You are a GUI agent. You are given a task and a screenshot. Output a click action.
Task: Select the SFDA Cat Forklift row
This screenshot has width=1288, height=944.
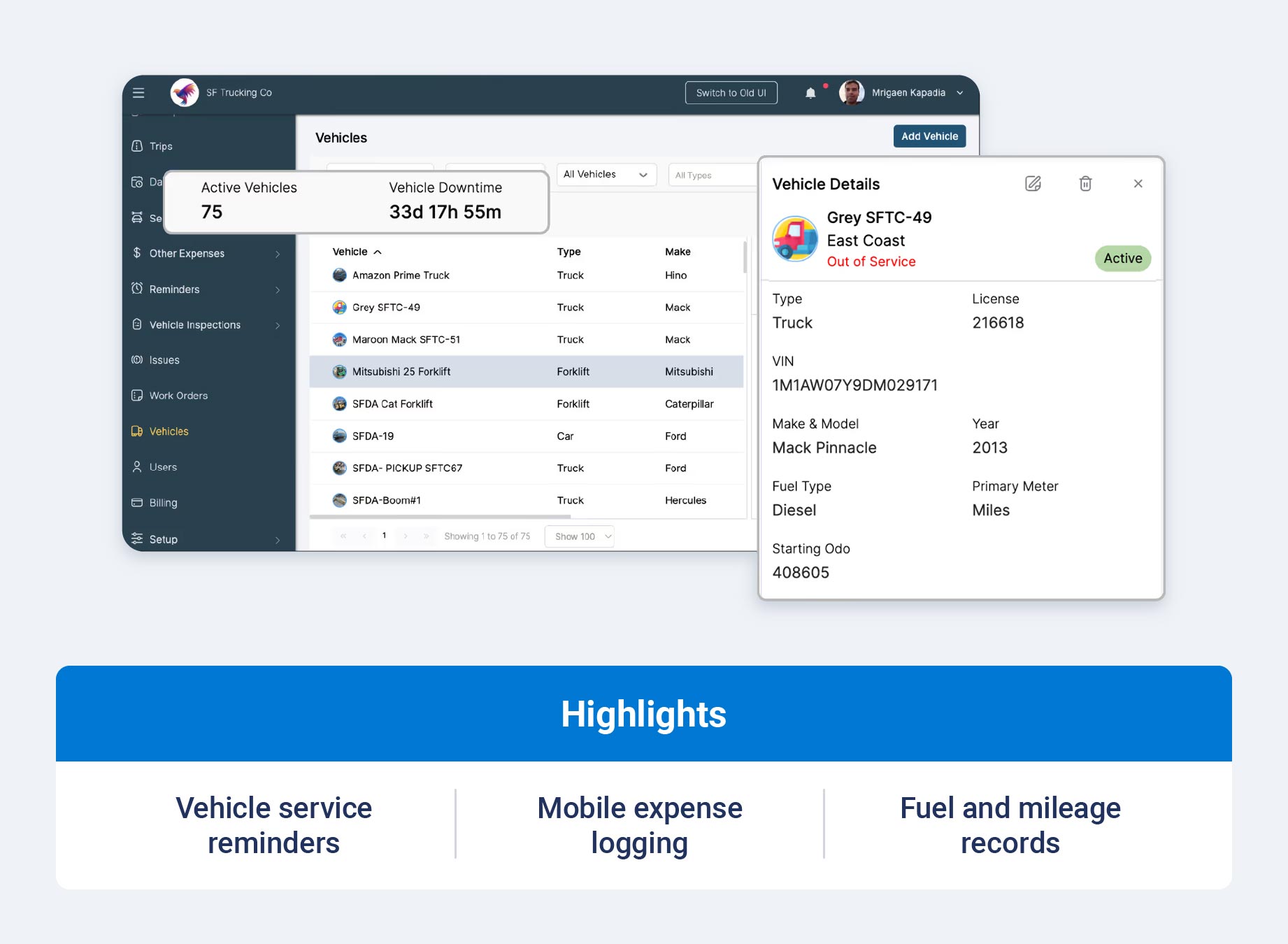527,404
